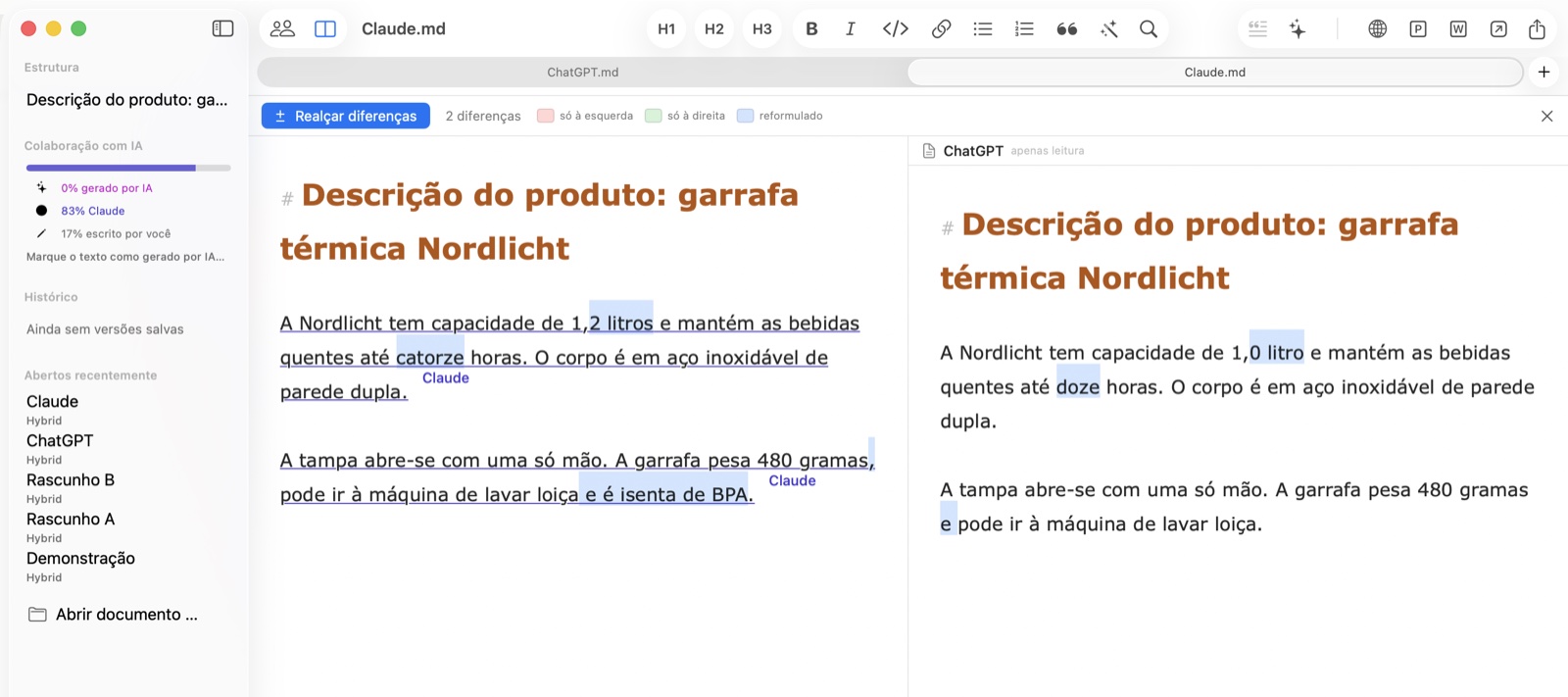1568x697 pixels.
Task: Open recent document Rascunho A
Action: click(x=71, y=519)
